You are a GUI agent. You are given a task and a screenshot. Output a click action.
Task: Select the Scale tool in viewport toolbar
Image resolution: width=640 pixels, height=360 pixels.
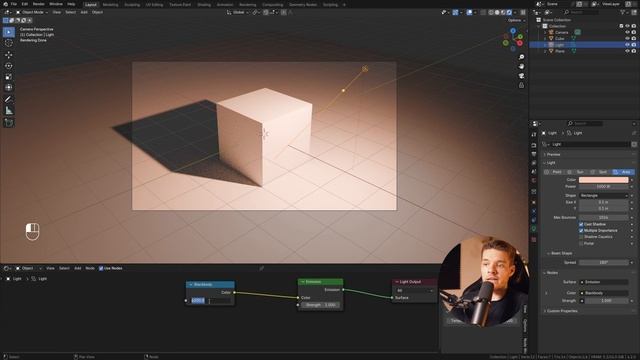(9, 77)
